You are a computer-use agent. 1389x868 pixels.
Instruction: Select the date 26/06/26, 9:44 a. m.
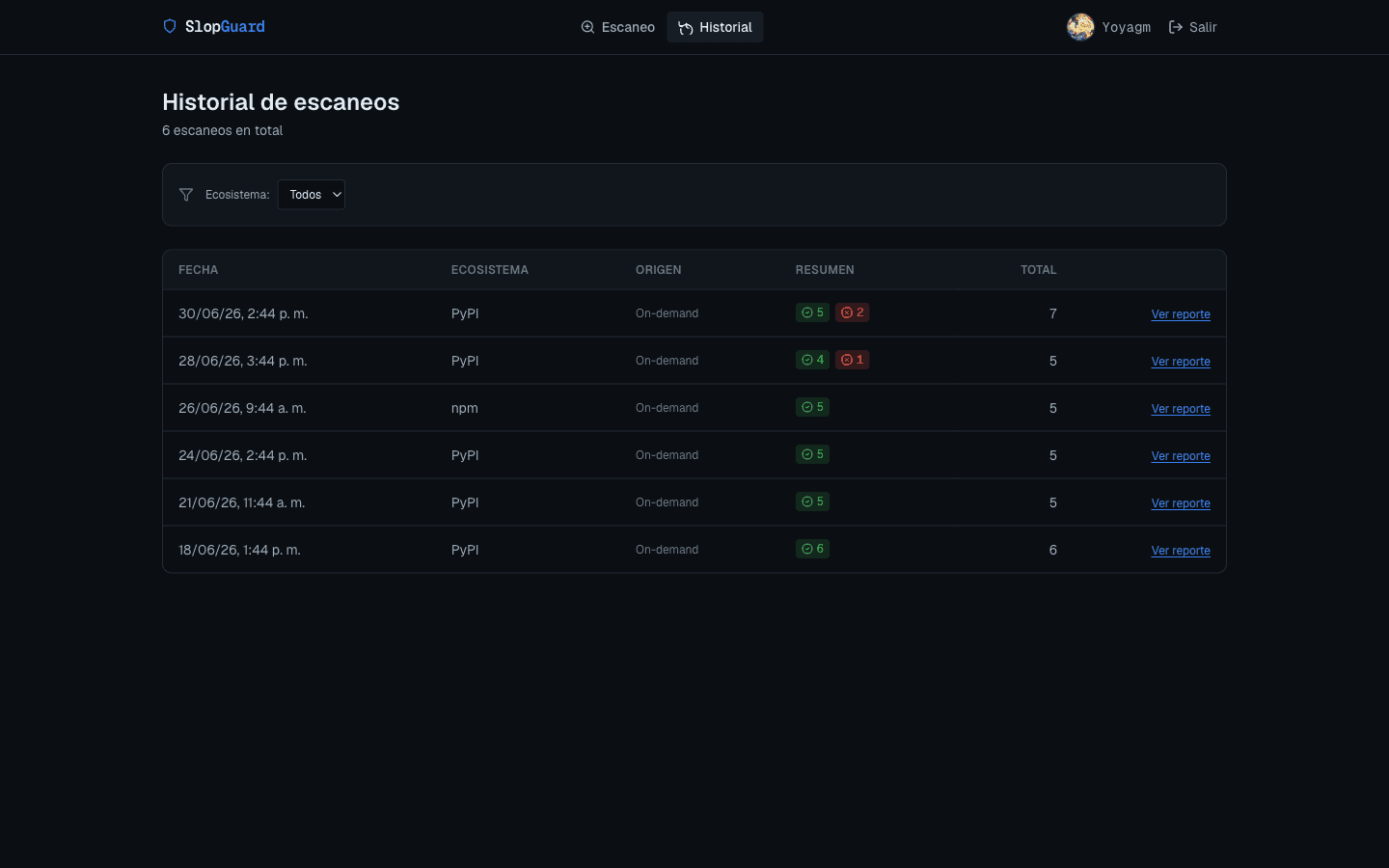[242, 408]
